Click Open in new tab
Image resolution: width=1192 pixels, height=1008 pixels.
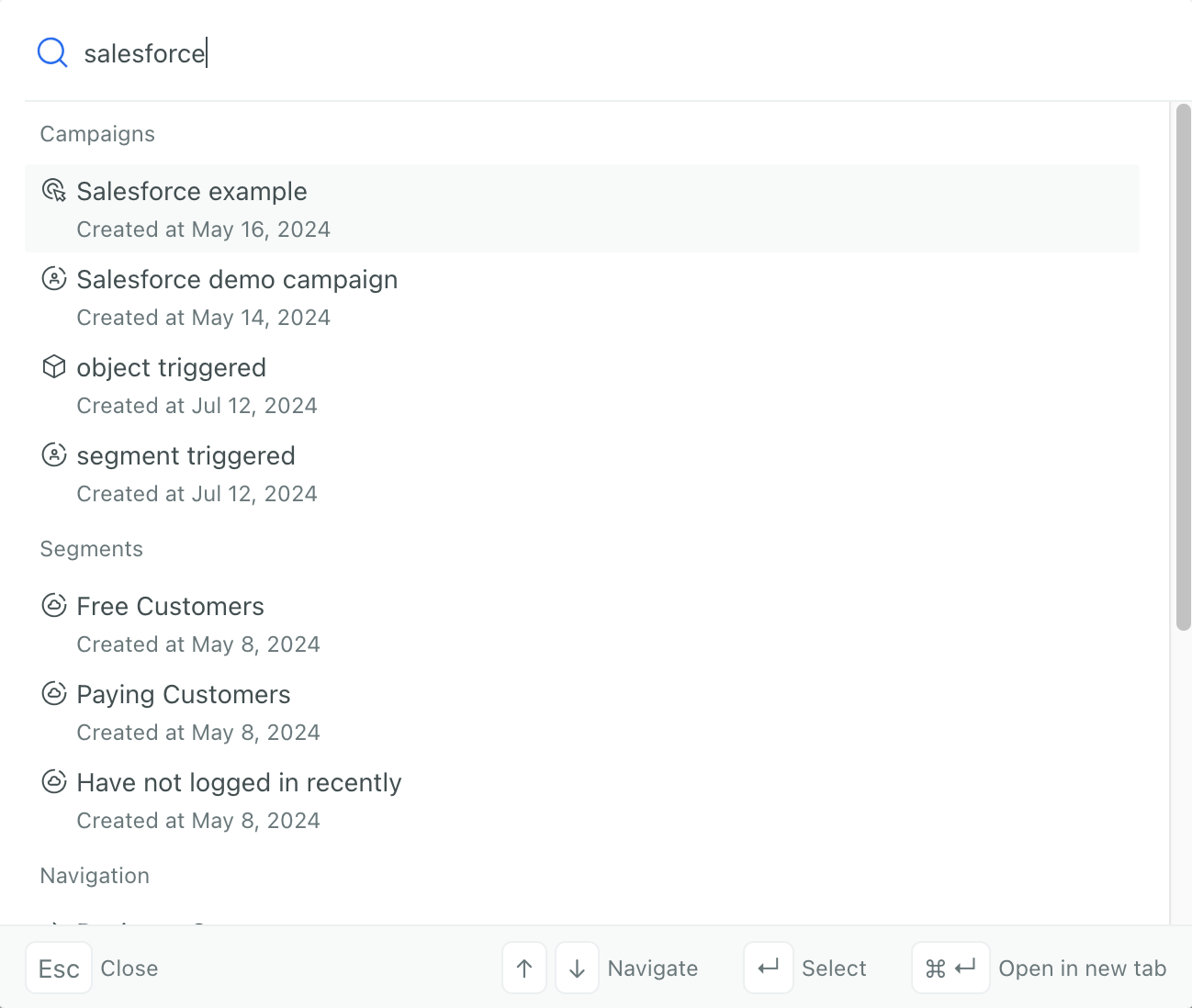coord(1082,968)
